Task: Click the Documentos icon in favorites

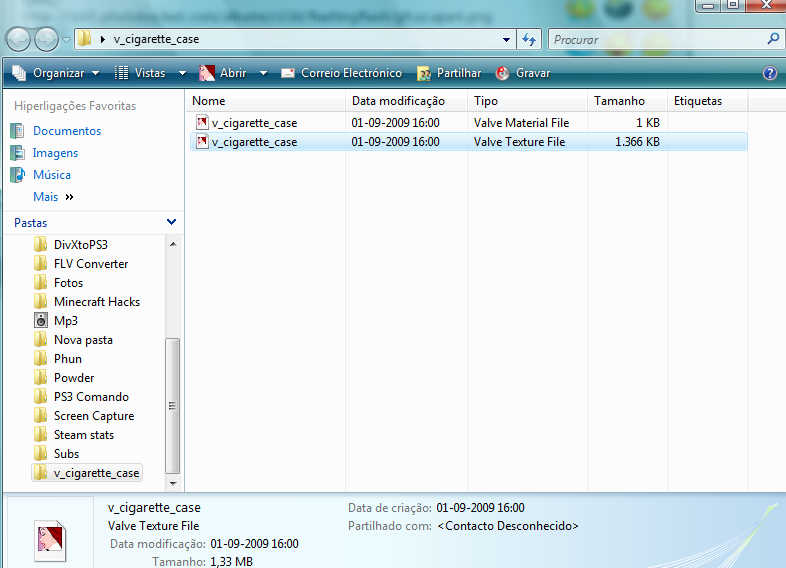Action: point(18,131)
